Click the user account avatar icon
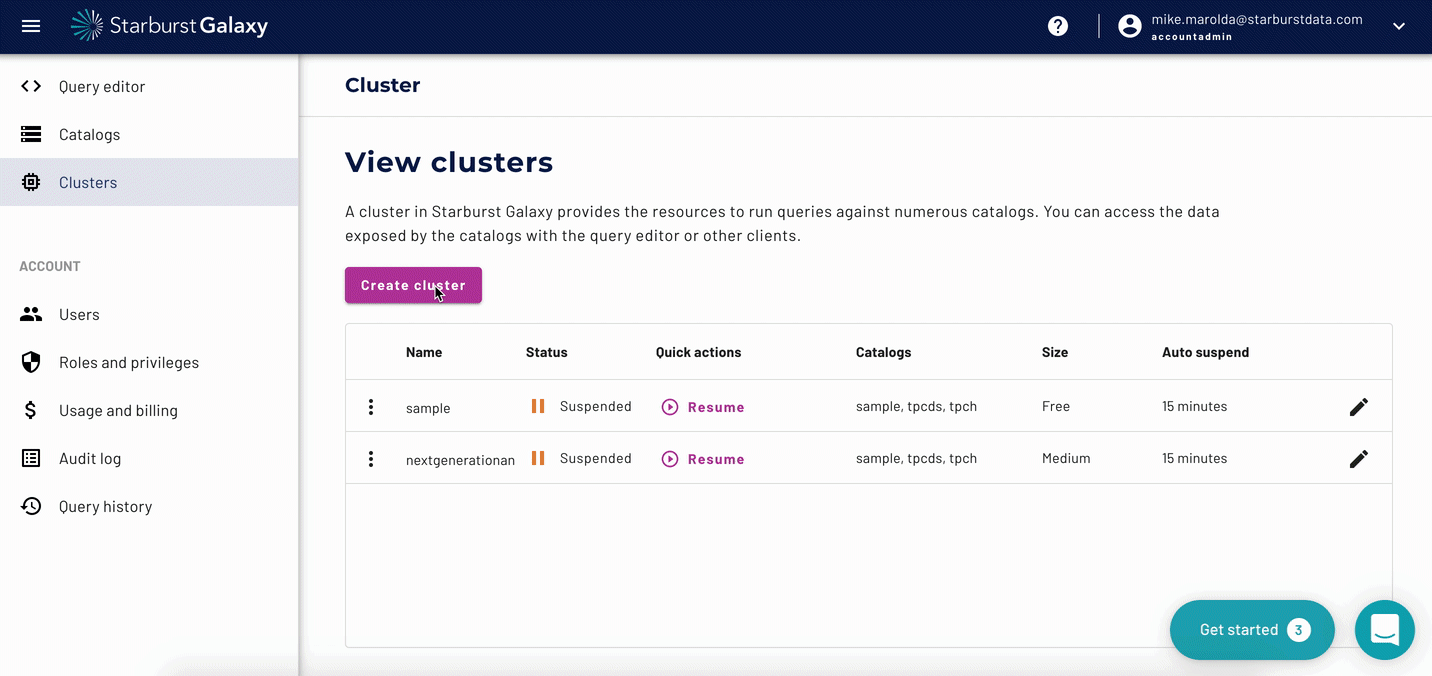The height and width of the screenshot is (676, 1432). 1130,26
